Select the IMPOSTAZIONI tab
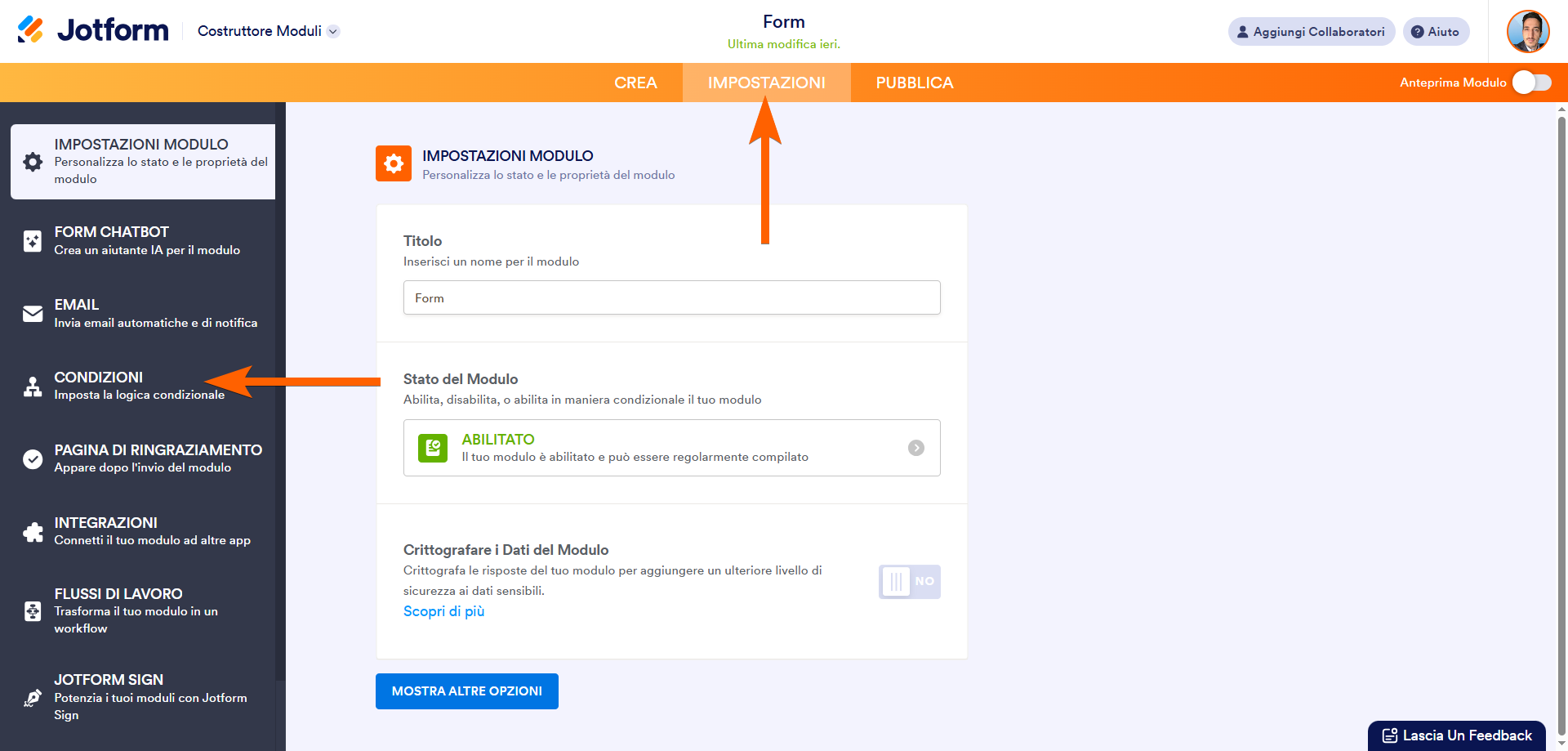The width and height of the screenshot is (1568, 751). 767,83
